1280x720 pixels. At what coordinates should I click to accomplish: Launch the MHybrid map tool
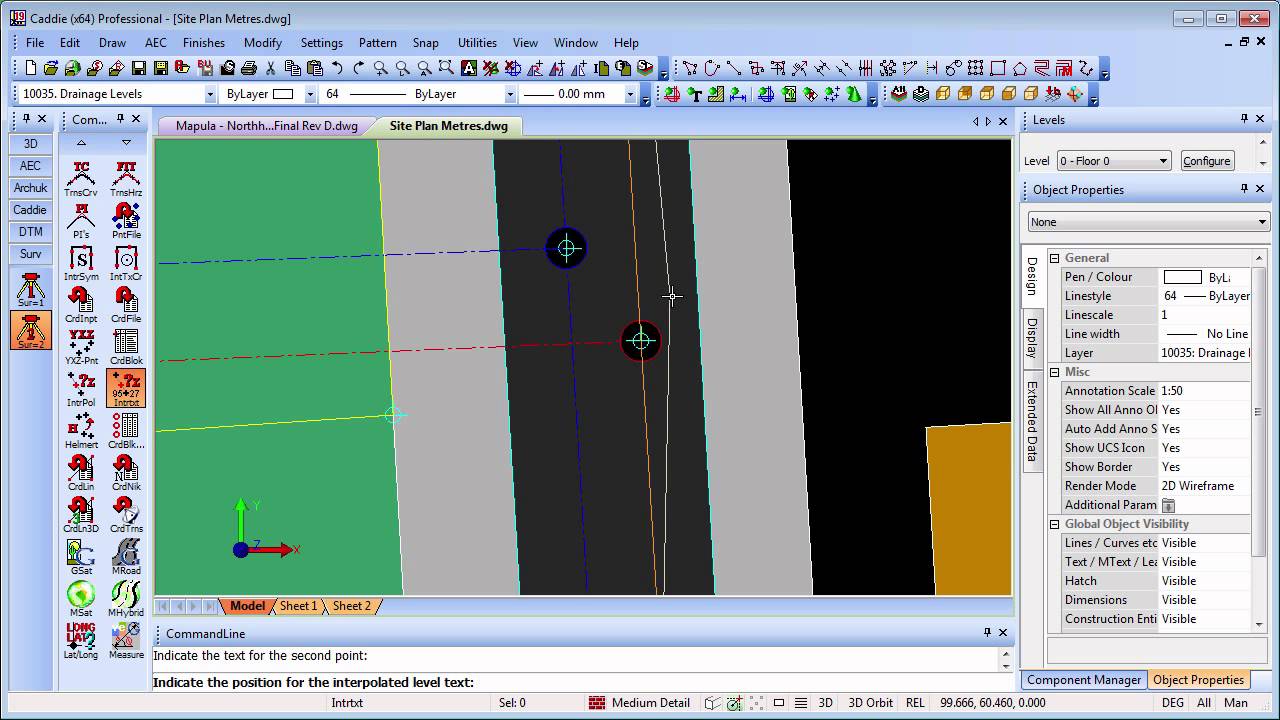pos(126,598)
